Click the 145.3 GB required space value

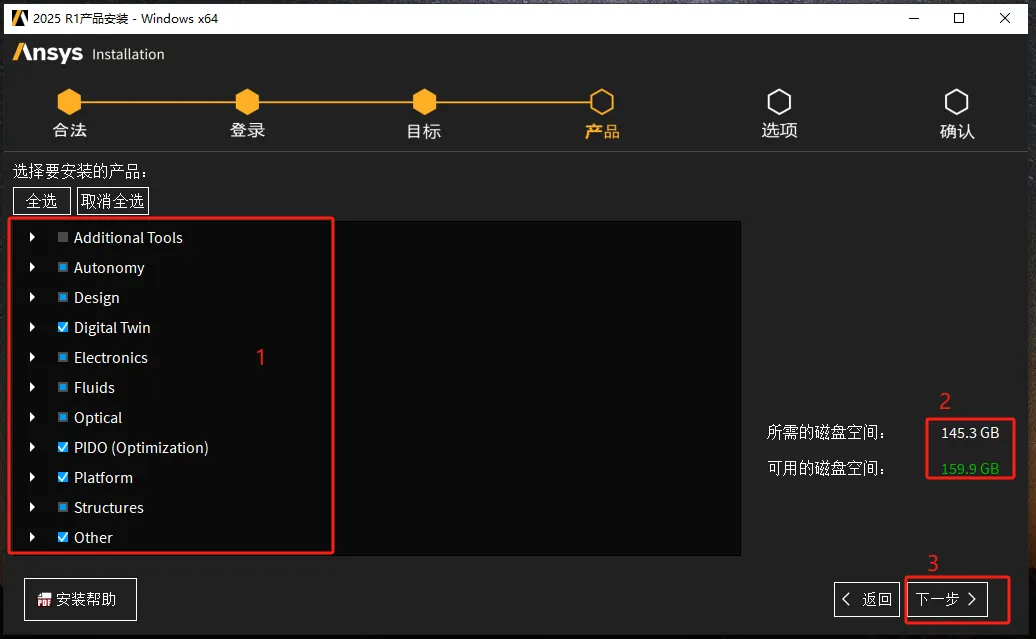click(970, 433)
